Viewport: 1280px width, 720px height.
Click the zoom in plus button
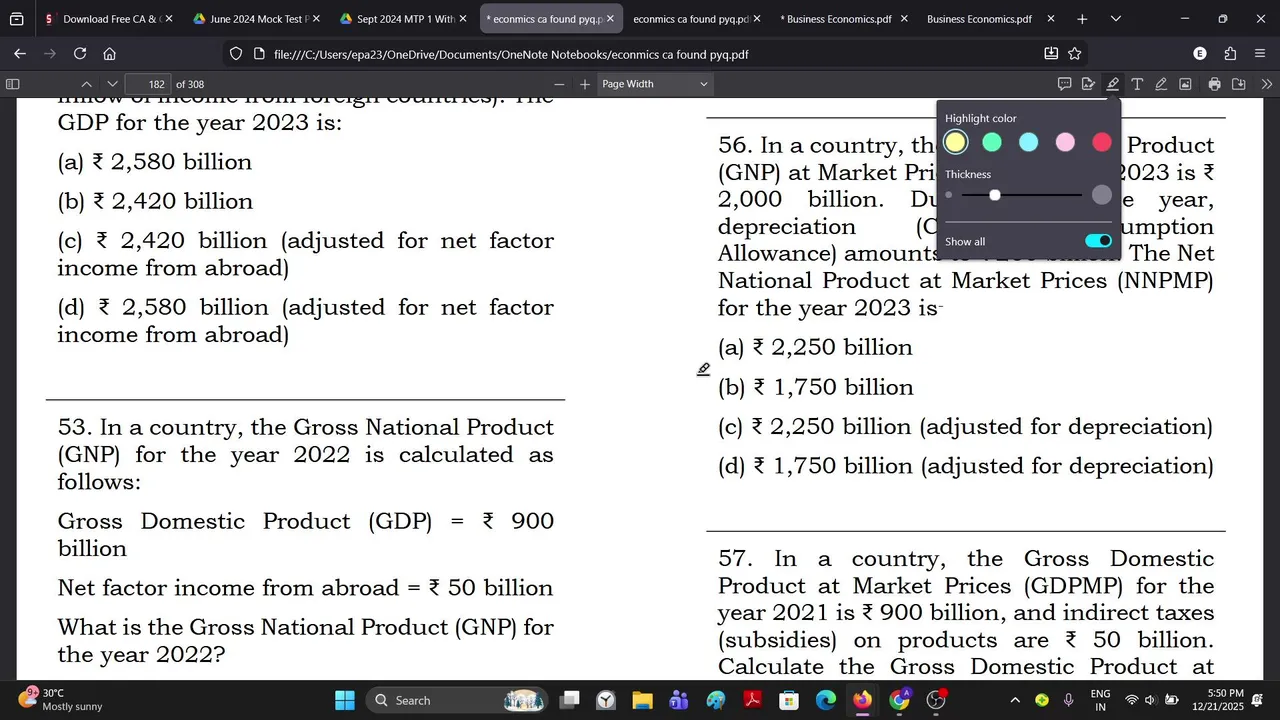[585, 84]
